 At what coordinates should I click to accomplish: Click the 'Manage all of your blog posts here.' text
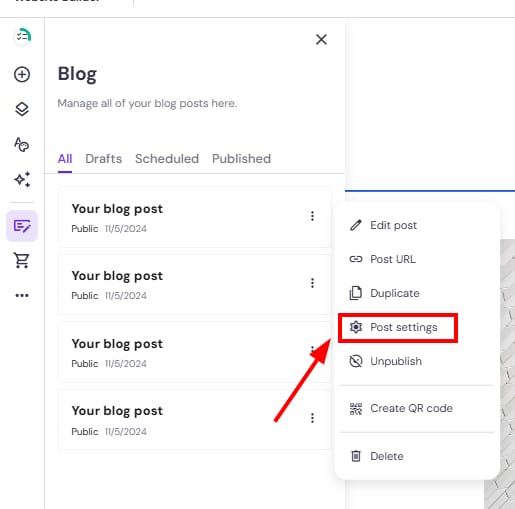tap(147, 104)
